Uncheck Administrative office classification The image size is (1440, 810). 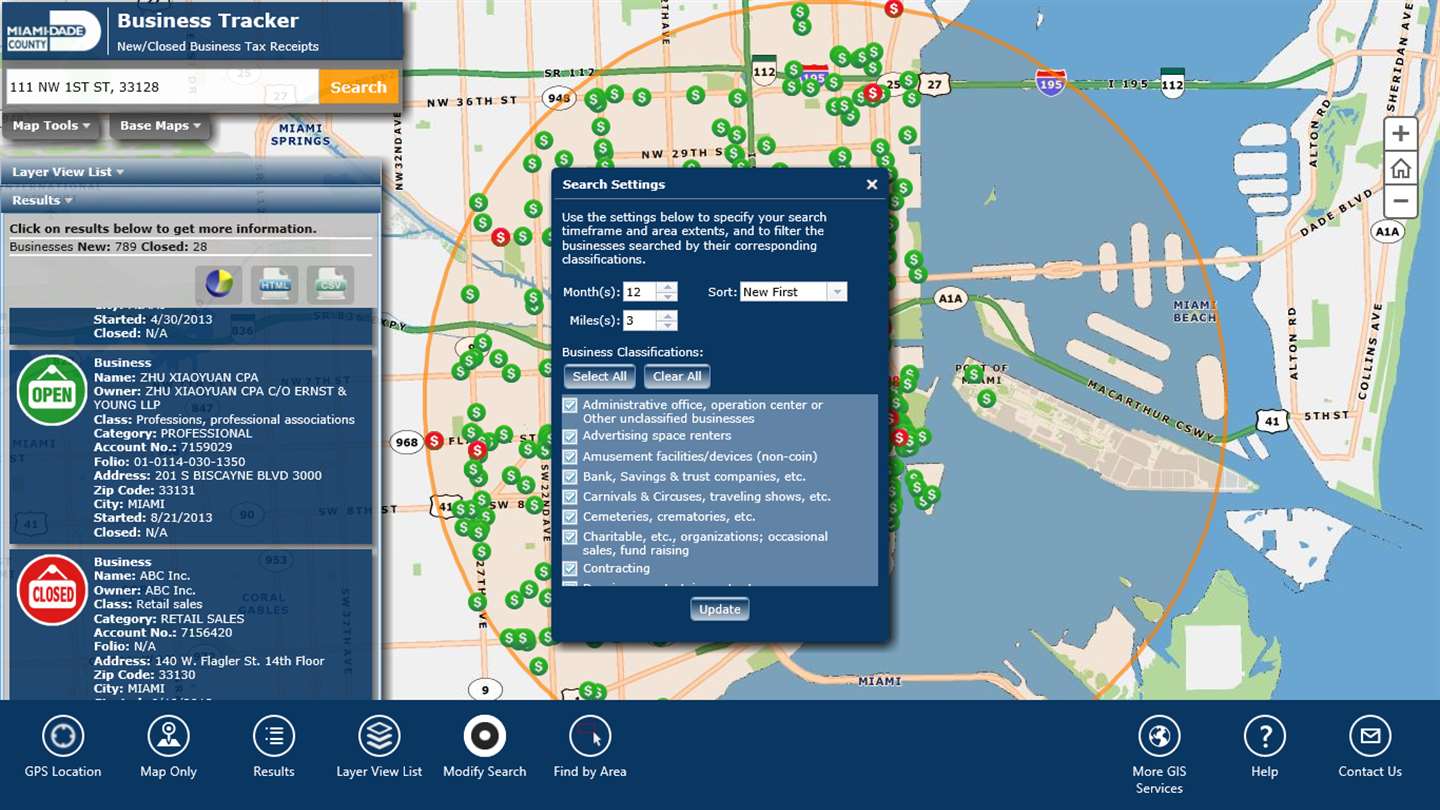click(x=570, y=406)
